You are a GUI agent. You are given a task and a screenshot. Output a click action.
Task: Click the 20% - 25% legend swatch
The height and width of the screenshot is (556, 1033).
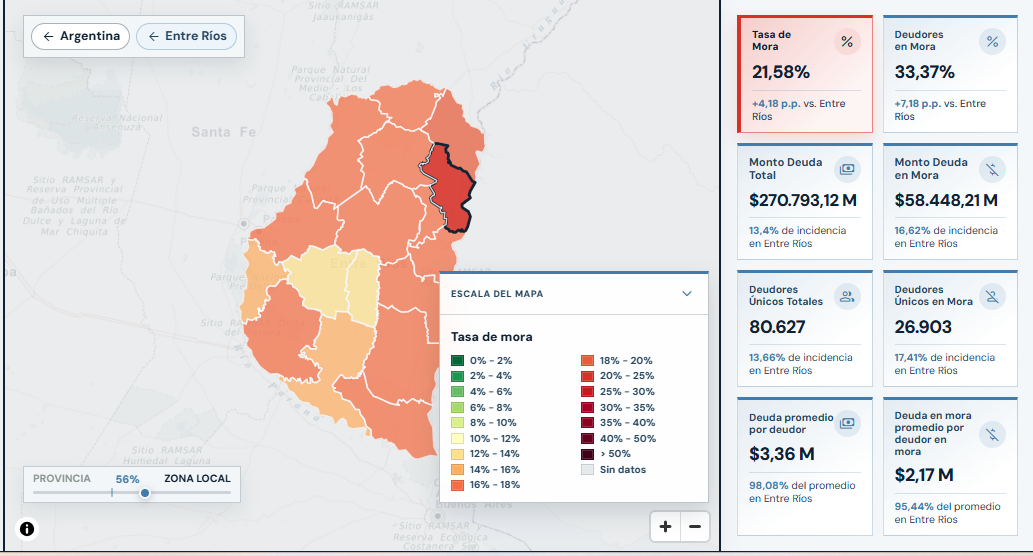587,376
